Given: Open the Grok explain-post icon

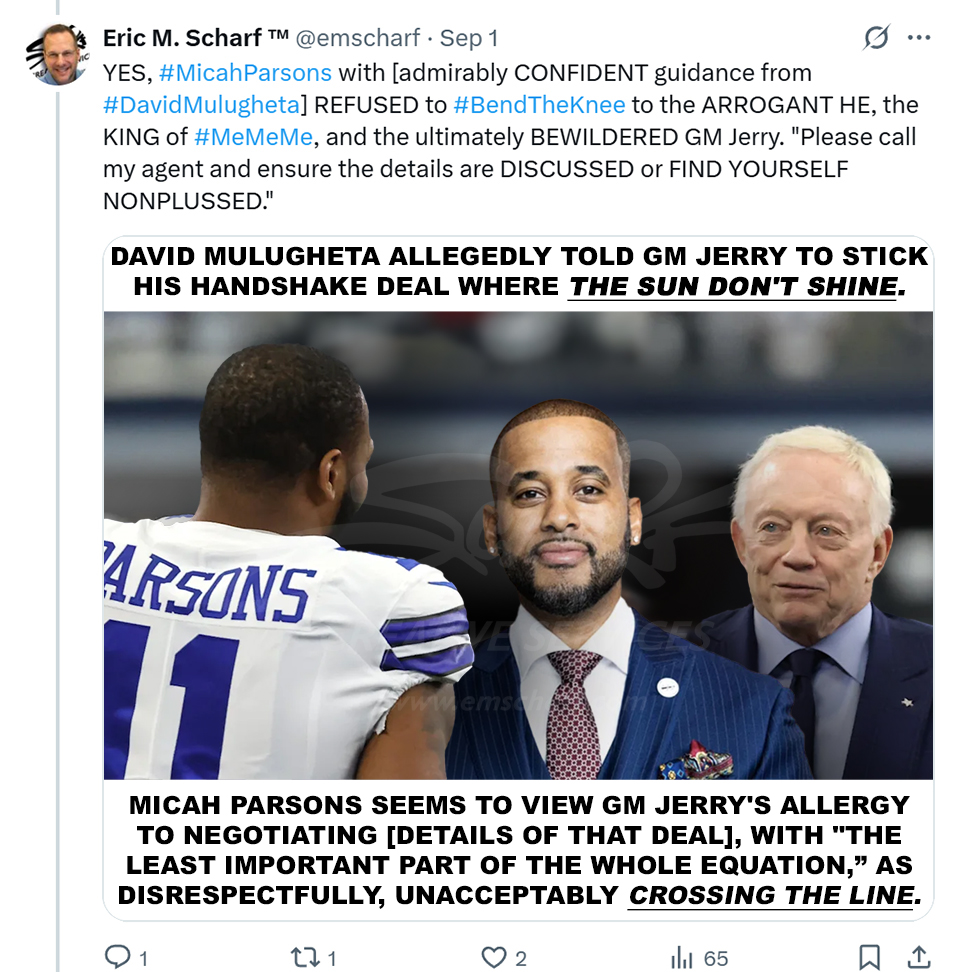Looking at the screenshot, I should 876,38.
